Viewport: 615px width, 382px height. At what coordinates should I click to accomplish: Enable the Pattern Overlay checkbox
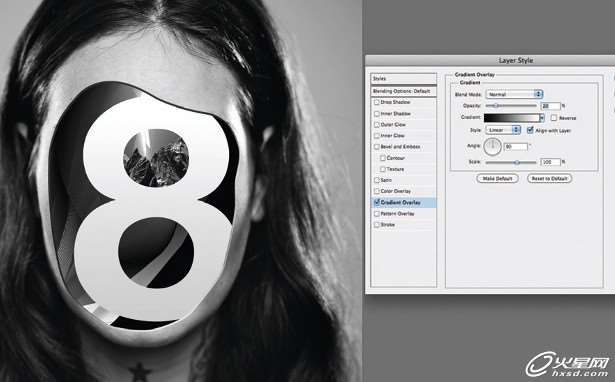click(x=377, y=214)
